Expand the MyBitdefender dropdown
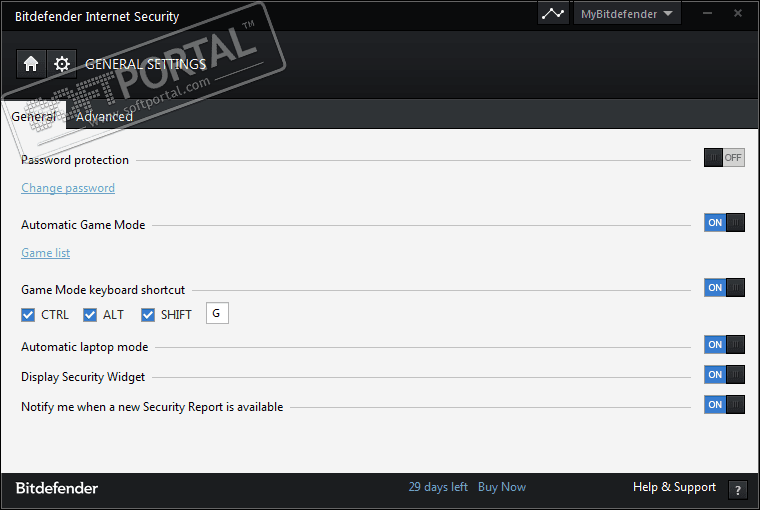 627,14
